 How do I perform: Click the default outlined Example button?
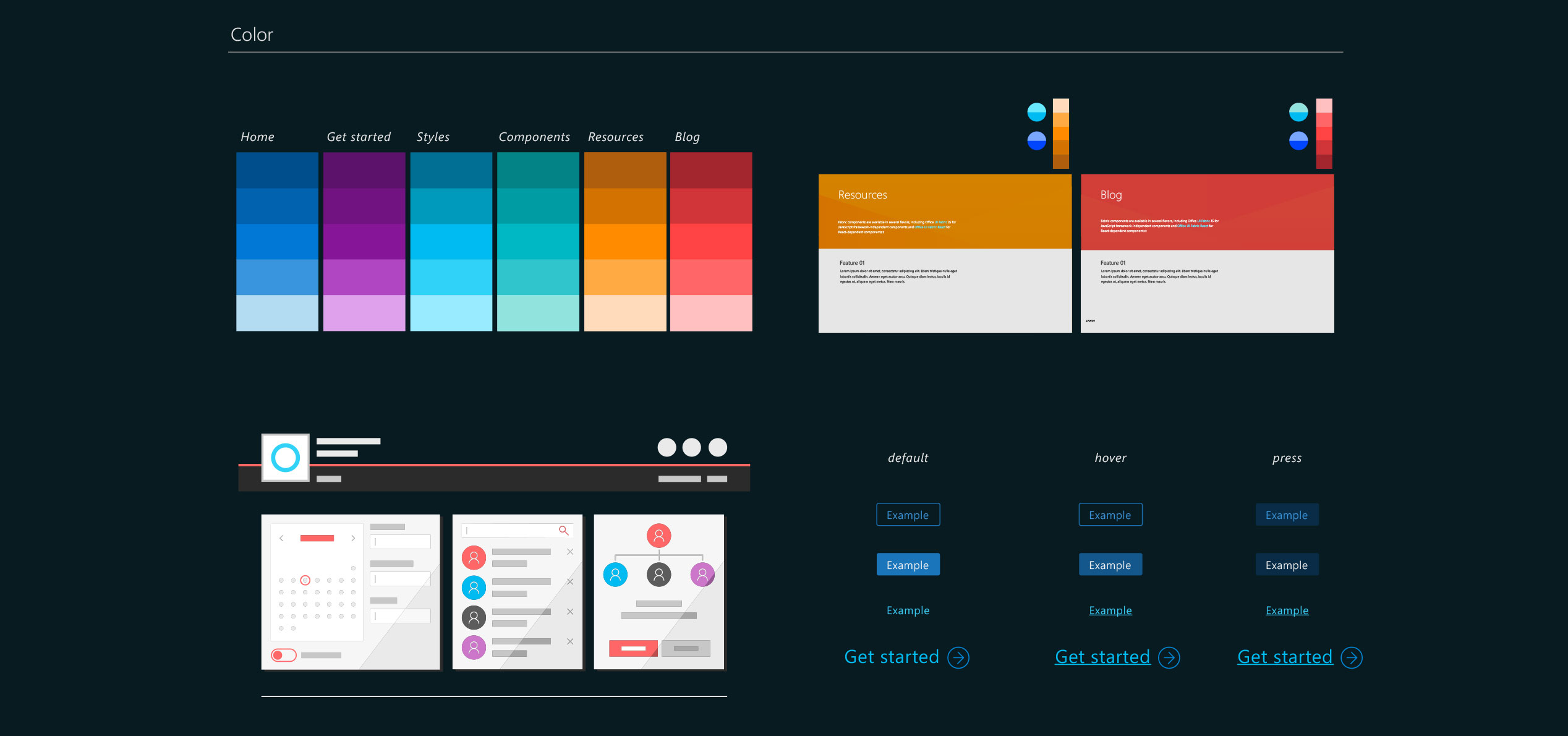click(908, 515)
